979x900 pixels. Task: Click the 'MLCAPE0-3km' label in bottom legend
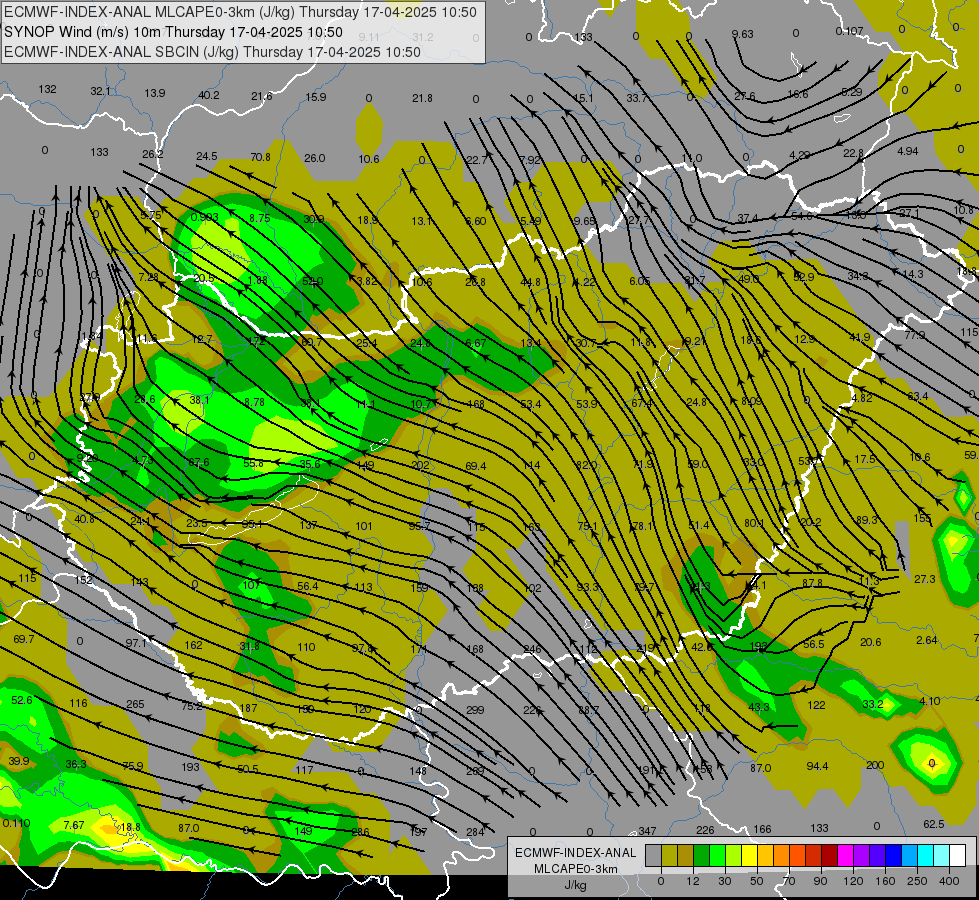point(575,869)
